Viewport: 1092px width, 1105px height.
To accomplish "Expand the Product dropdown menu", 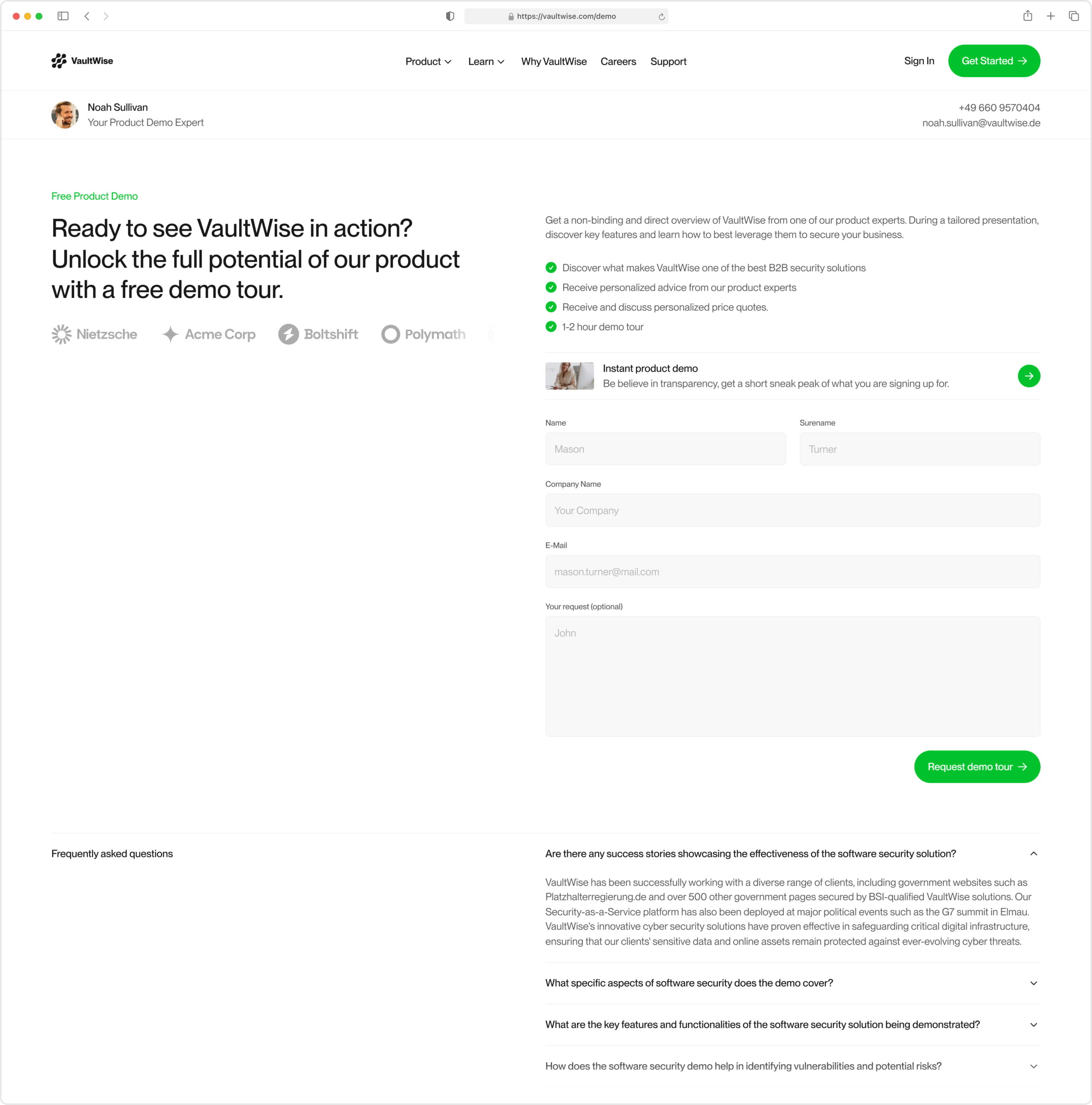I will 429,61.
